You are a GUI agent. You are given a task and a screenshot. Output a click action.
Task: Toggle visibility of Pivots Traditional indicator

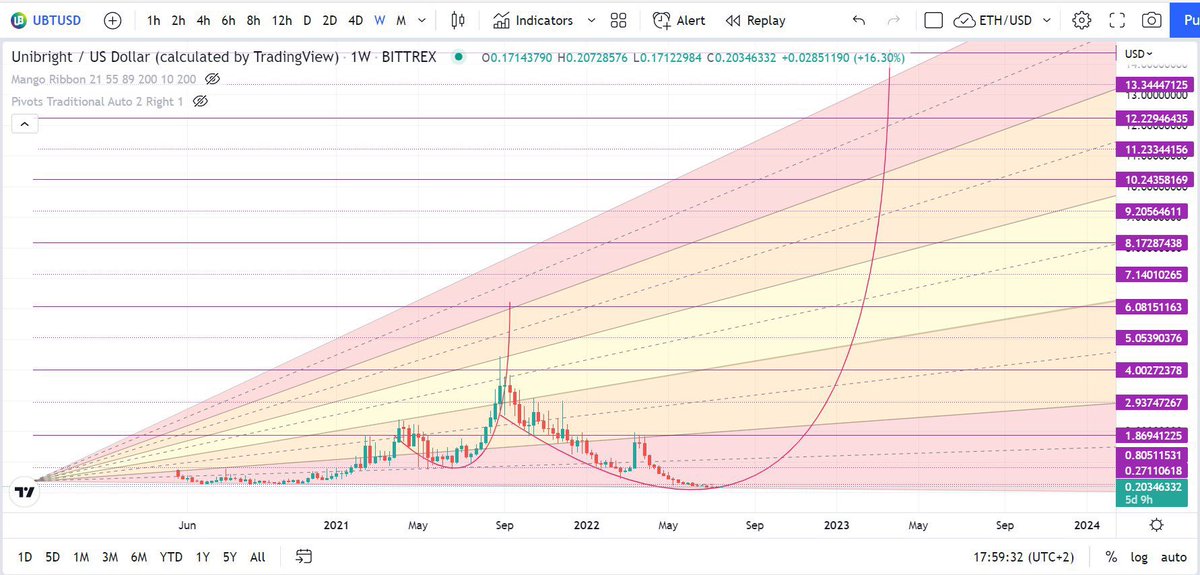pos(200,101)
